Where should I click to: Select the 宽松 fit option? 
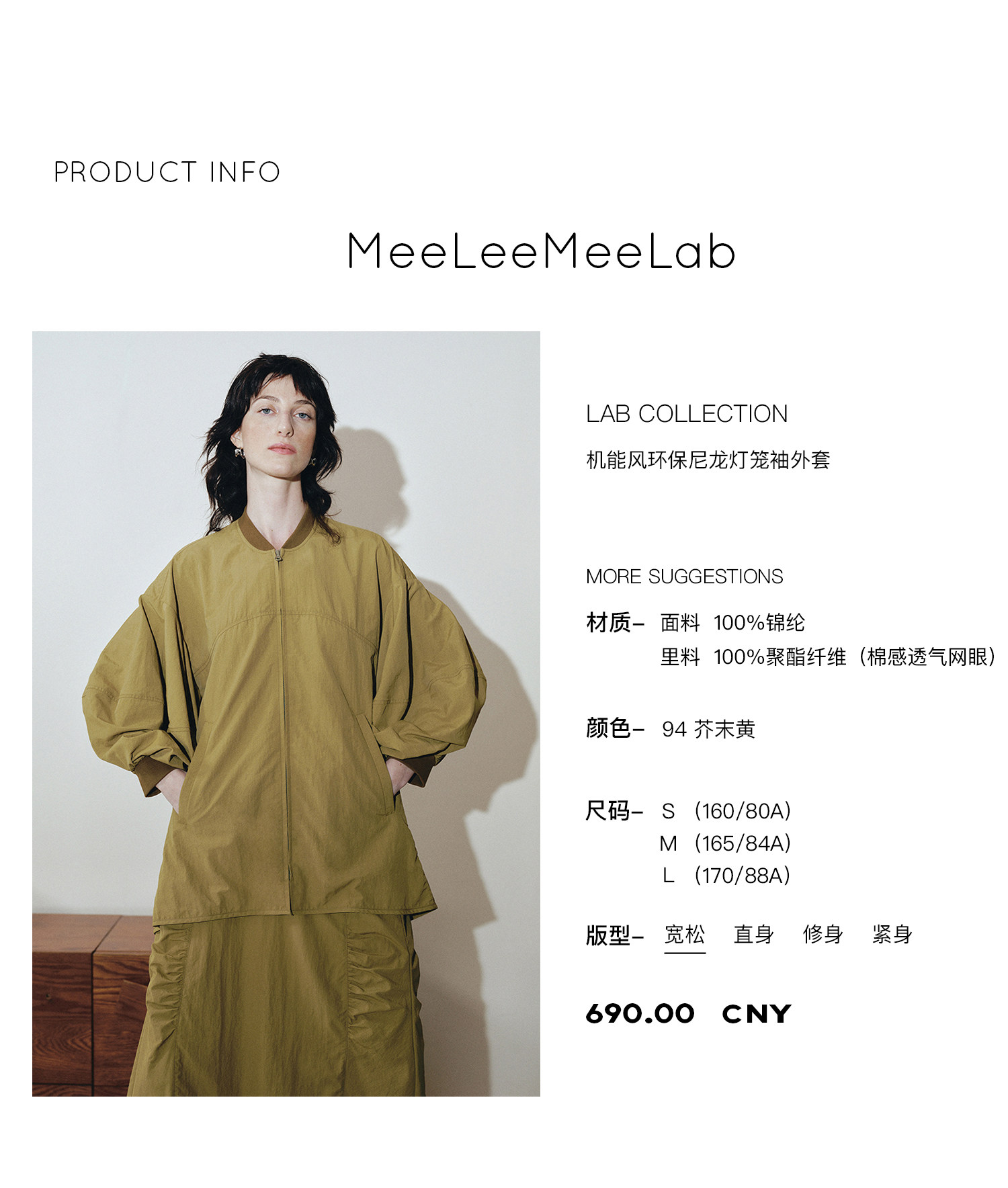pos(685,935)
